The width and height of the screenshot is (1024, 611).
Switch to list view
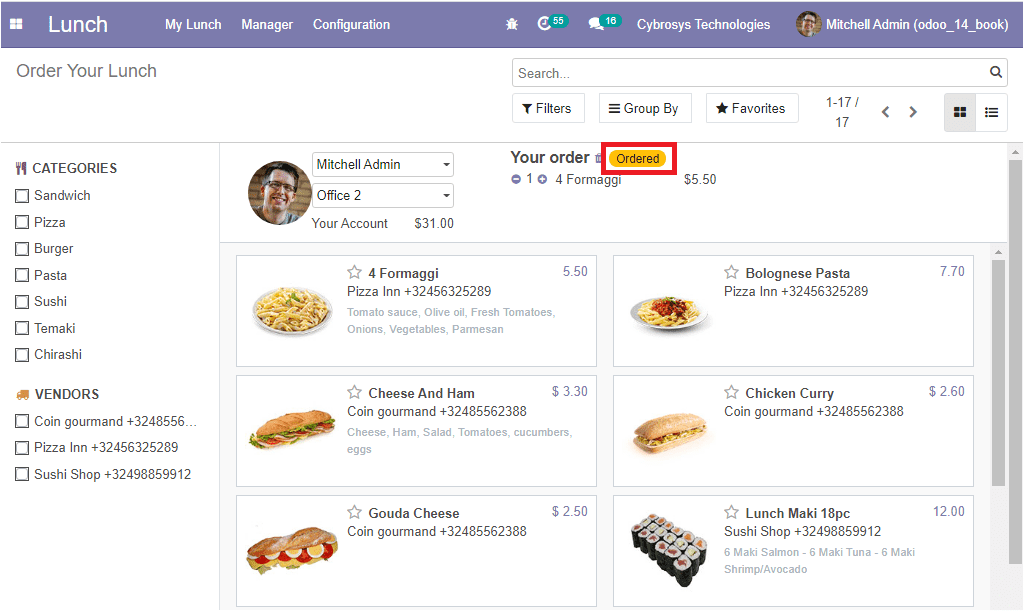click(x=991, y=112)
